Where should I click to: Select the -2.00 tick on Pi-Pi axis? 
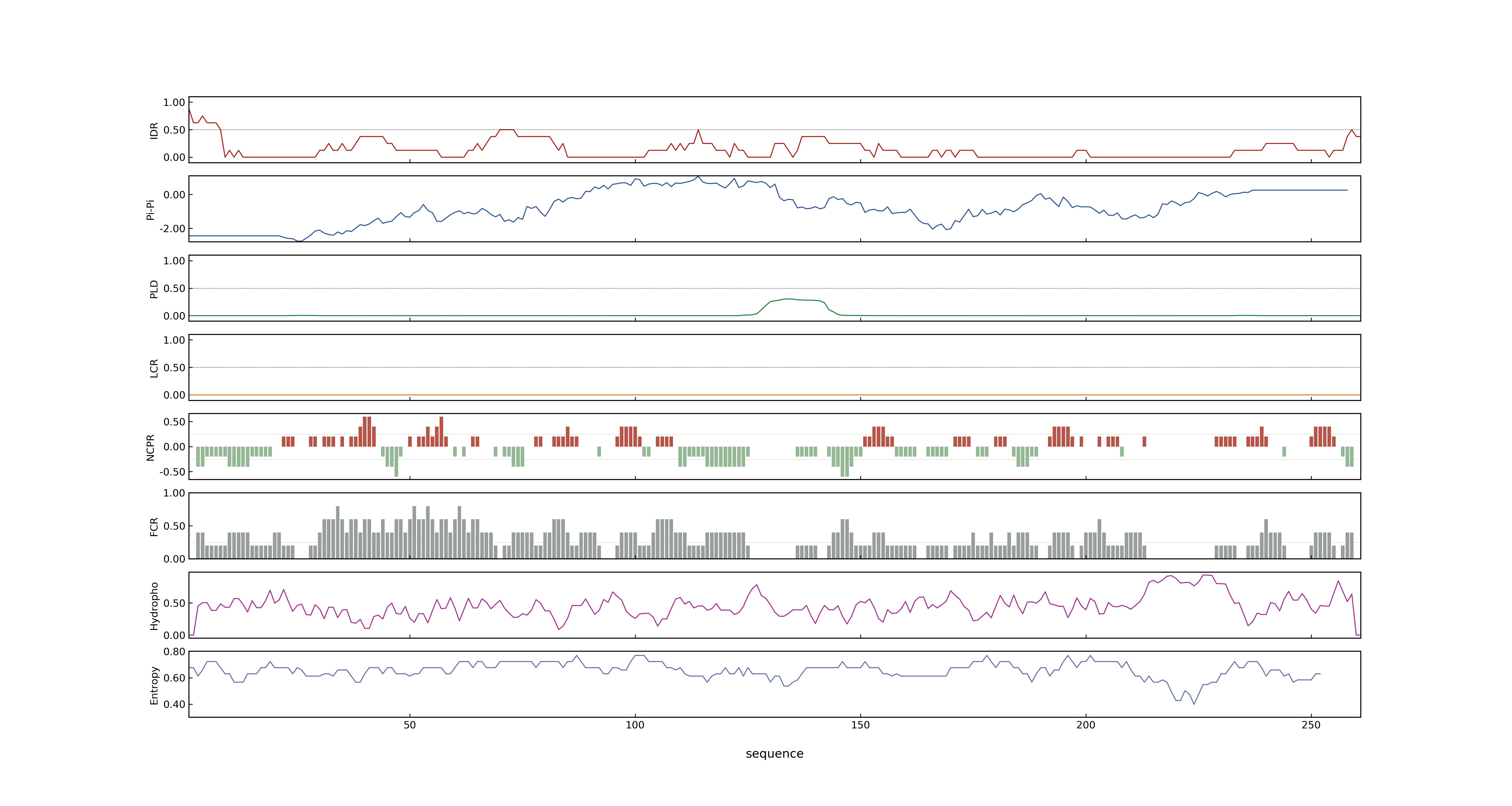(172, 229)
